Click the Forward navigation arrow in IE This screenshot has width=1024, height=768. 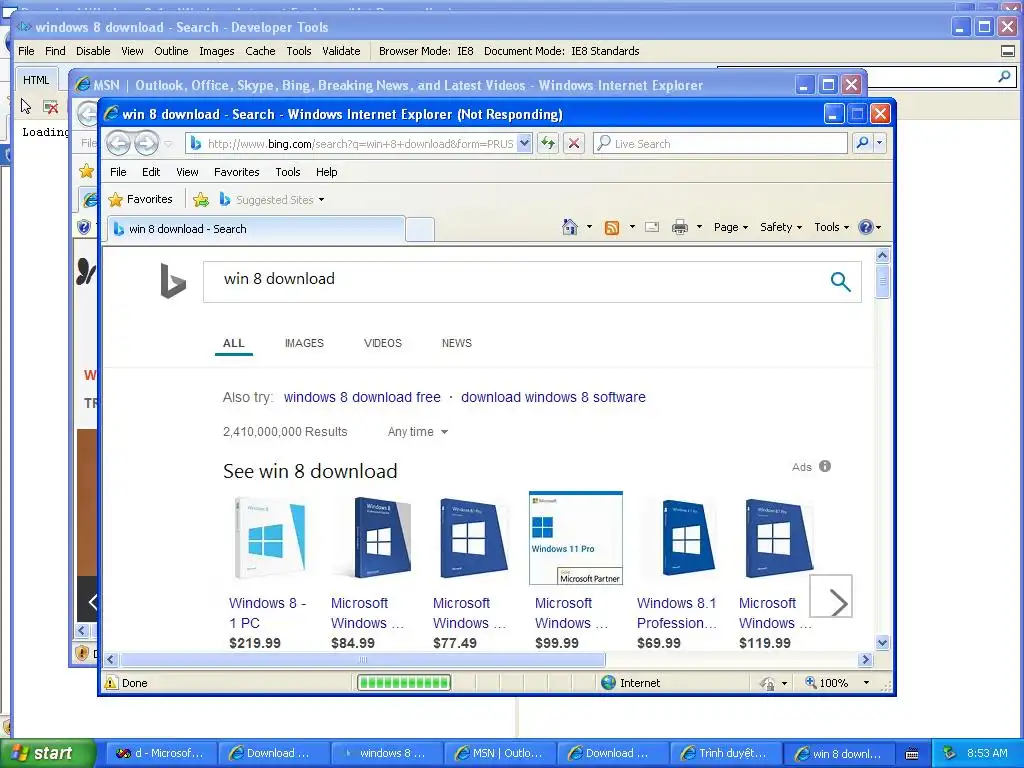146,143
